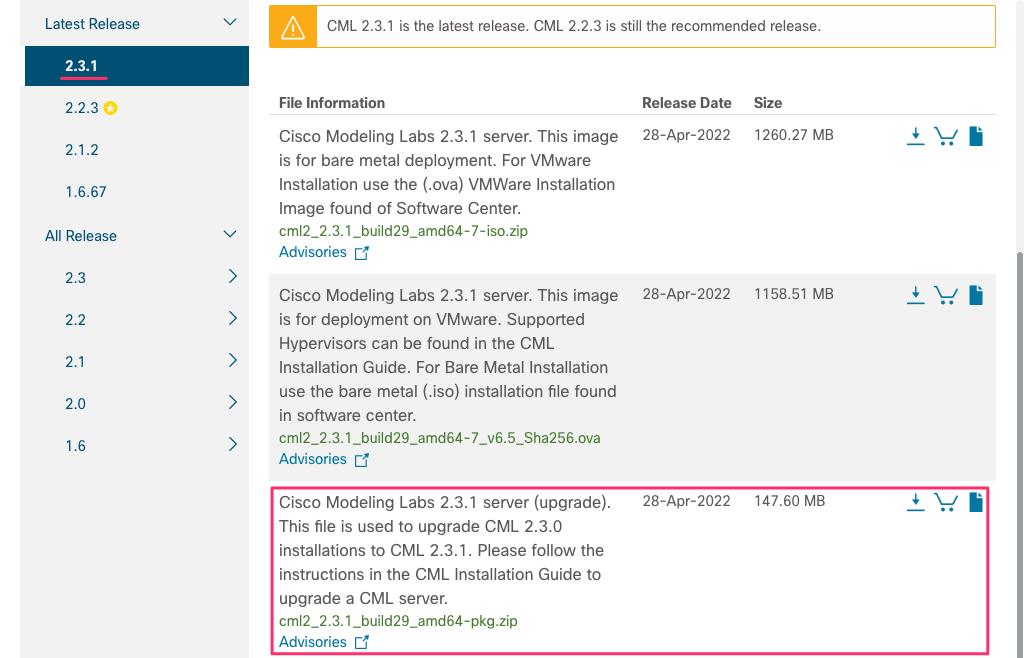The height and width of the screenshot is (658, 1024).
Task: Click the 1158.51 MB size value
Action: [x=793, y=294]
